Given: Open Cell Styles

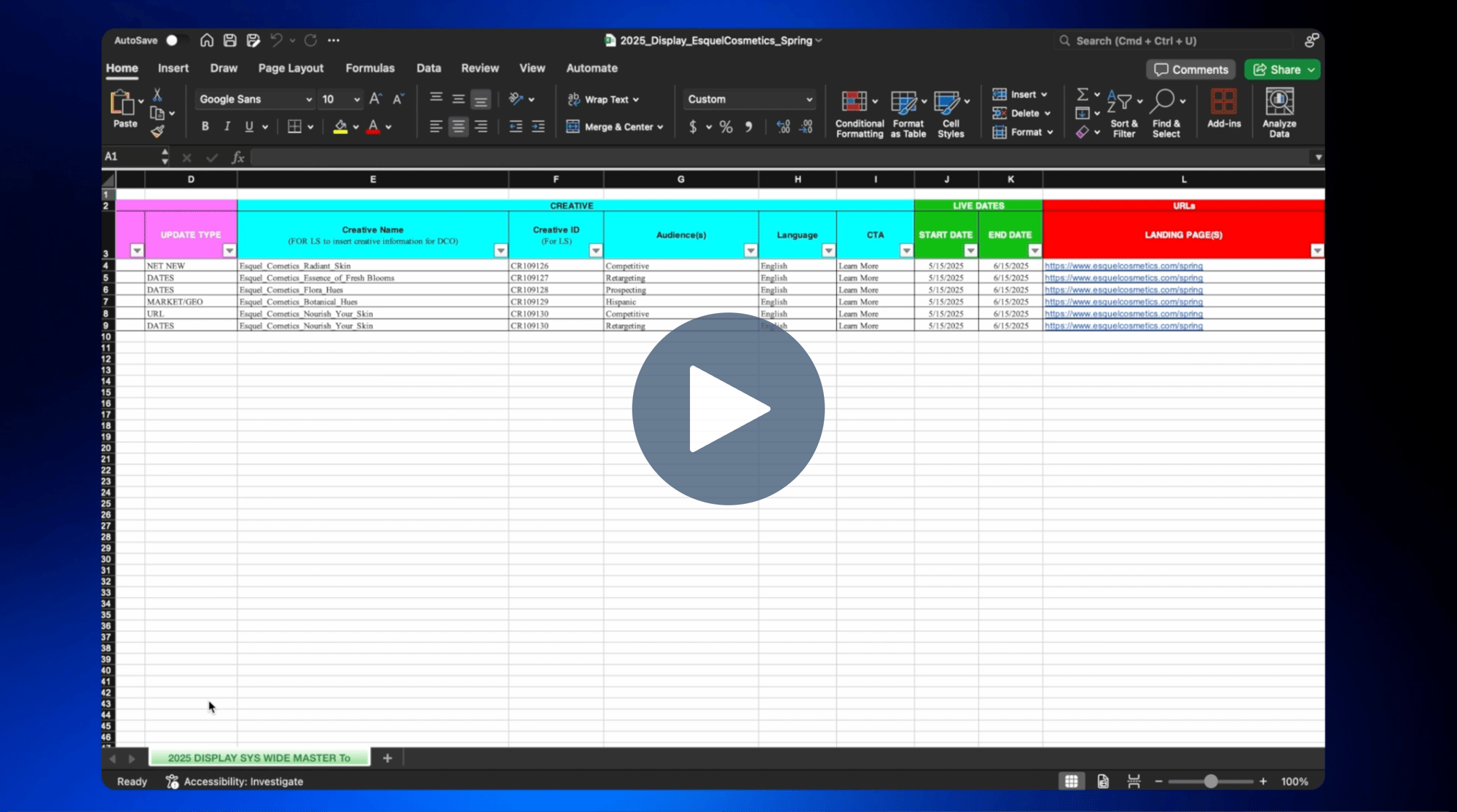Looking at the screenshot, I should (951, 113).
